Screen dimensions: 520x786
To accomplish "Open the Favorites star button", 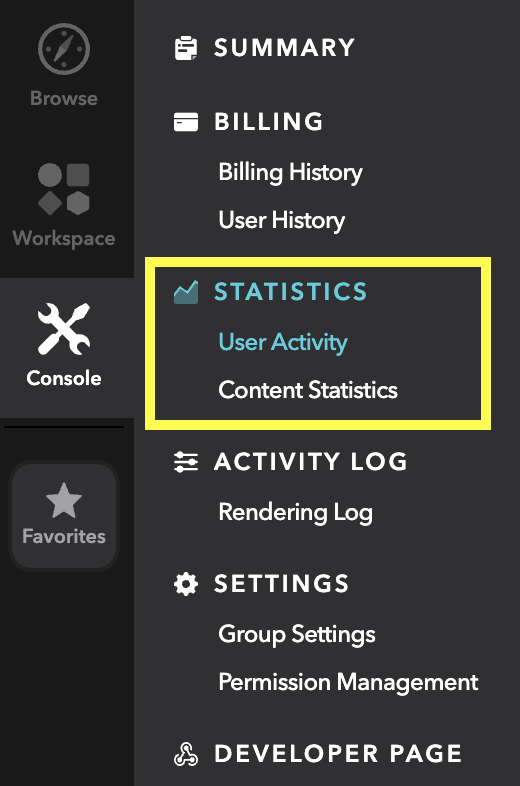I will coord(64,515).
